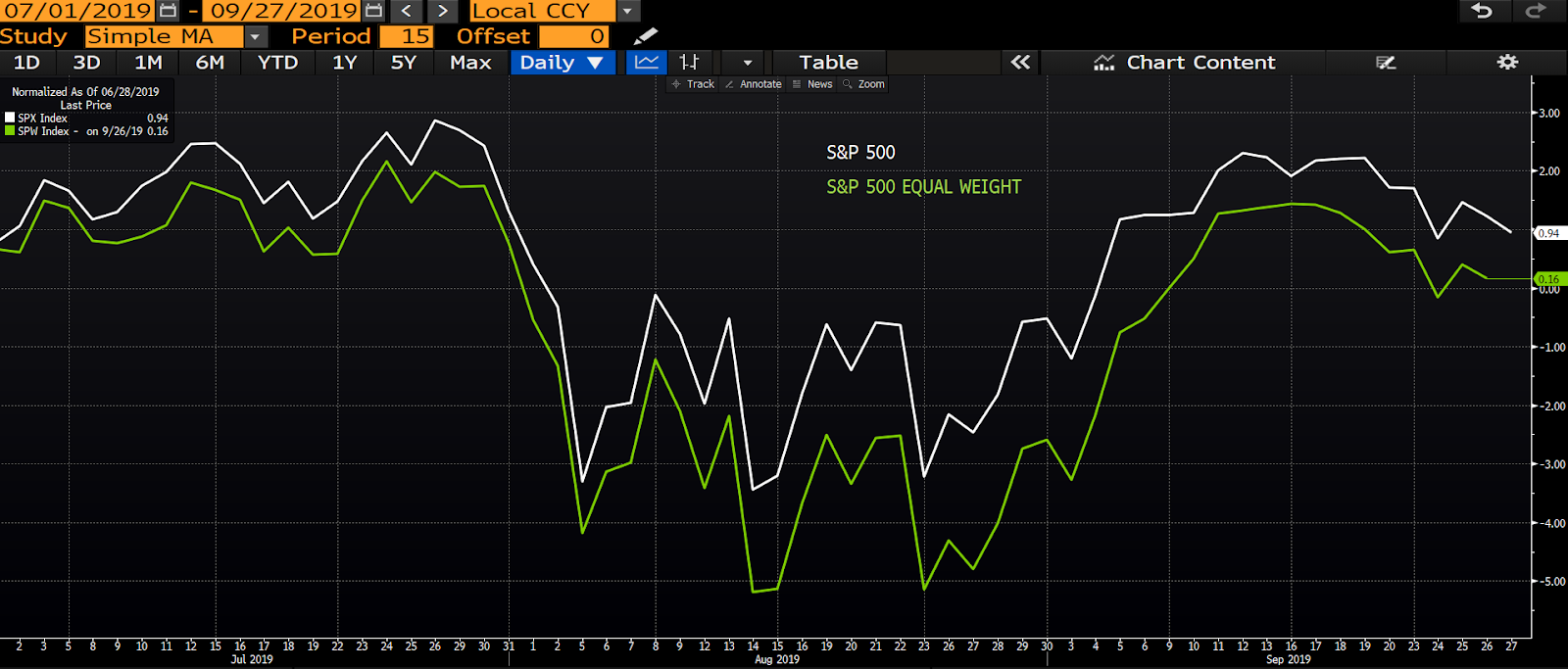1568x669 pixels.
Task: Go to previous date range arrow
Action: pyautogui.click(x=407, y=11)
